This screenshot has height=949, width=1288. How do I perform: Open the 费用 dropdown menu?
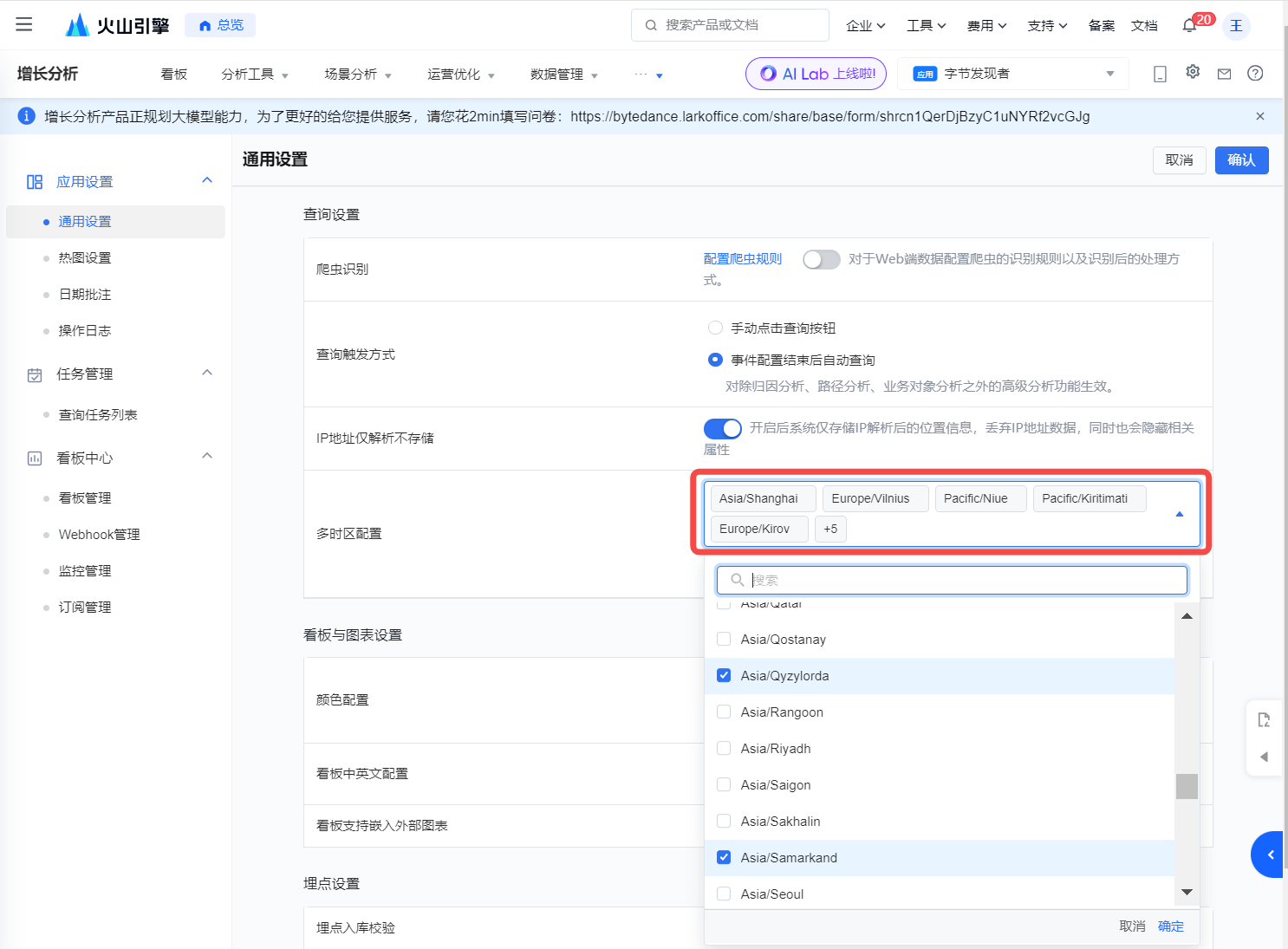coord(986,26)
